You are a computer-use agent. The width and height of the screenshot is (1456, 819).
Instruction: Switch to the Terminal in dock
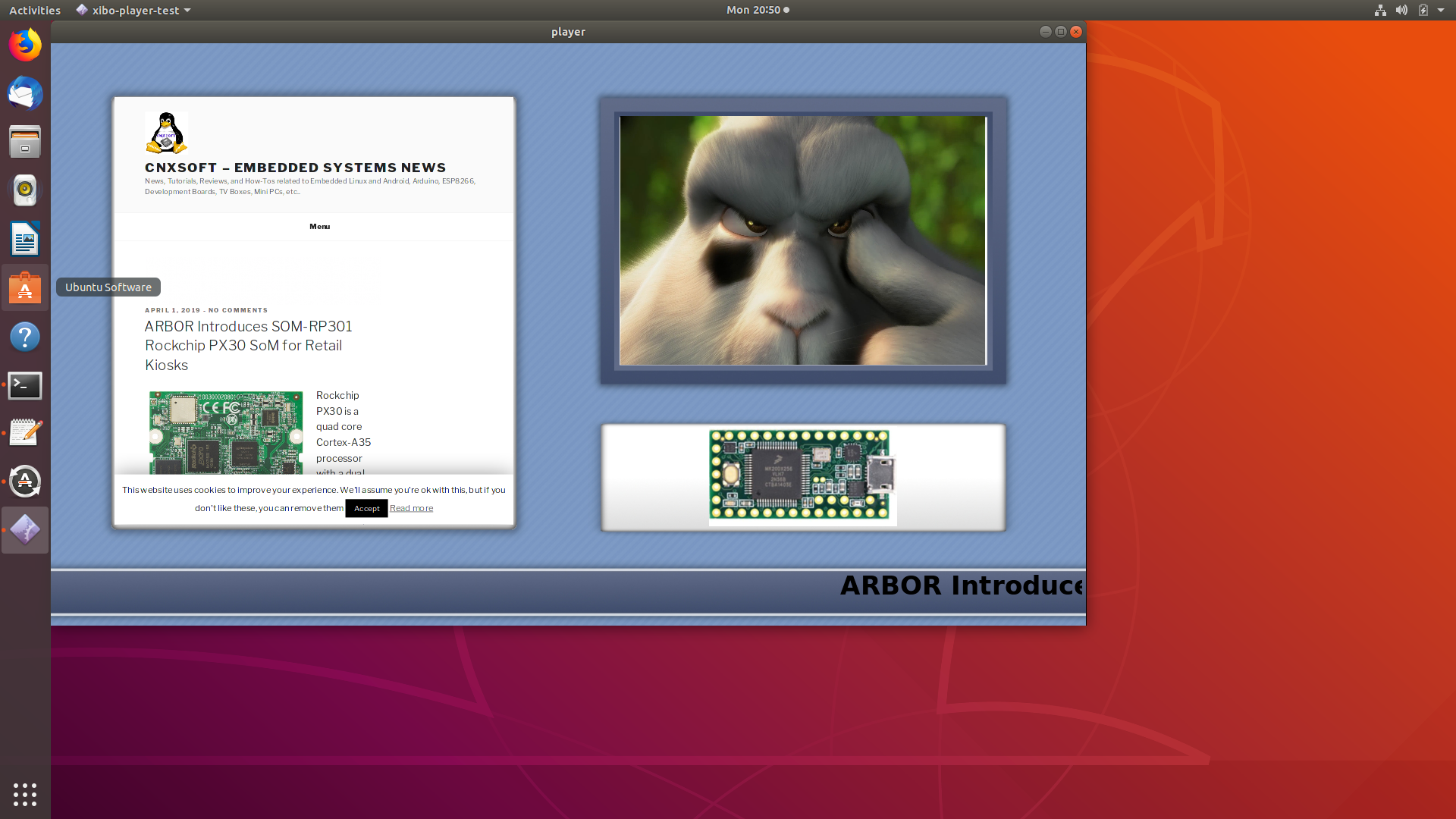(25, 384)
